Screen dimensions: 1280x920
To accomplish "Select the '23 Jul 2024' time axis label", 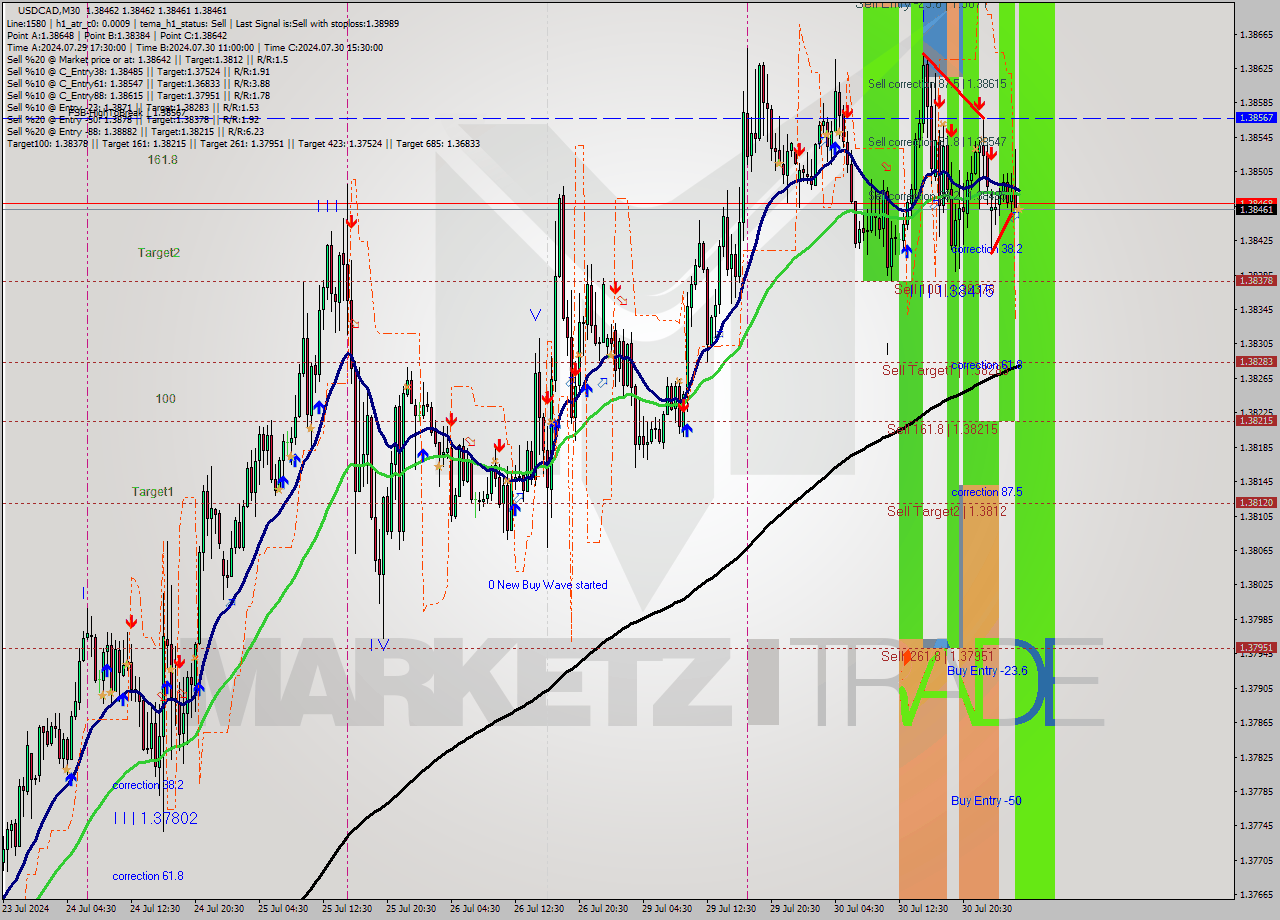I will click(26, 909).
